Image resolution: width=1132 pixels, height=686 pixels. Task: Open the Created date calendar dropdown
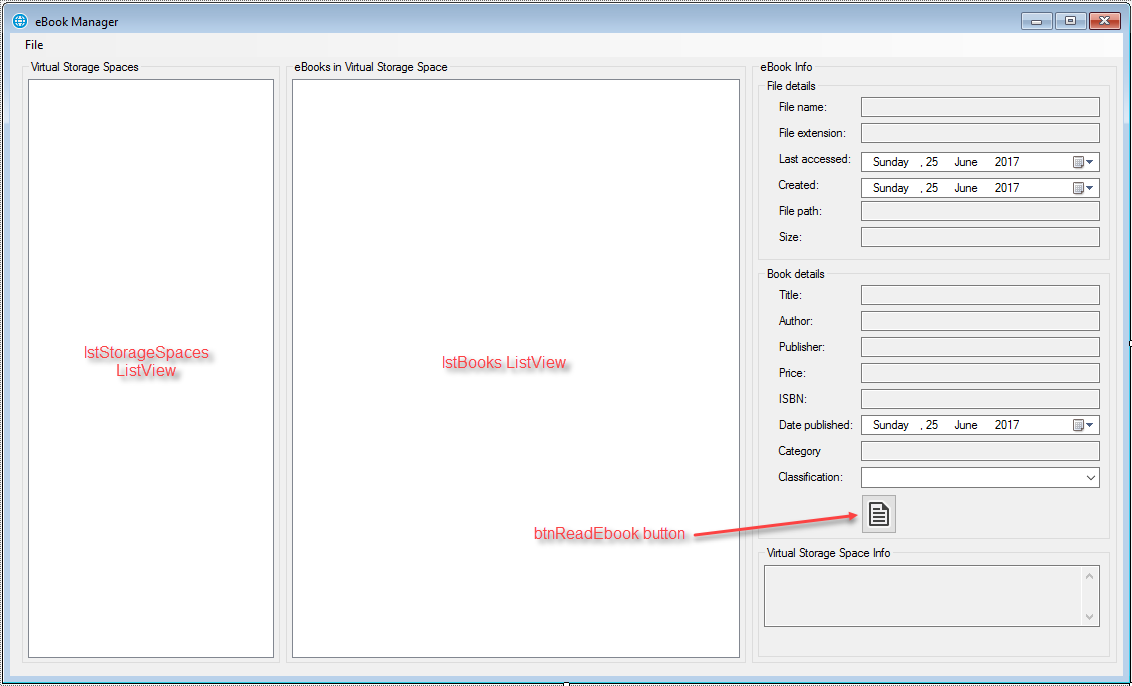click(x=1084, y=188)
